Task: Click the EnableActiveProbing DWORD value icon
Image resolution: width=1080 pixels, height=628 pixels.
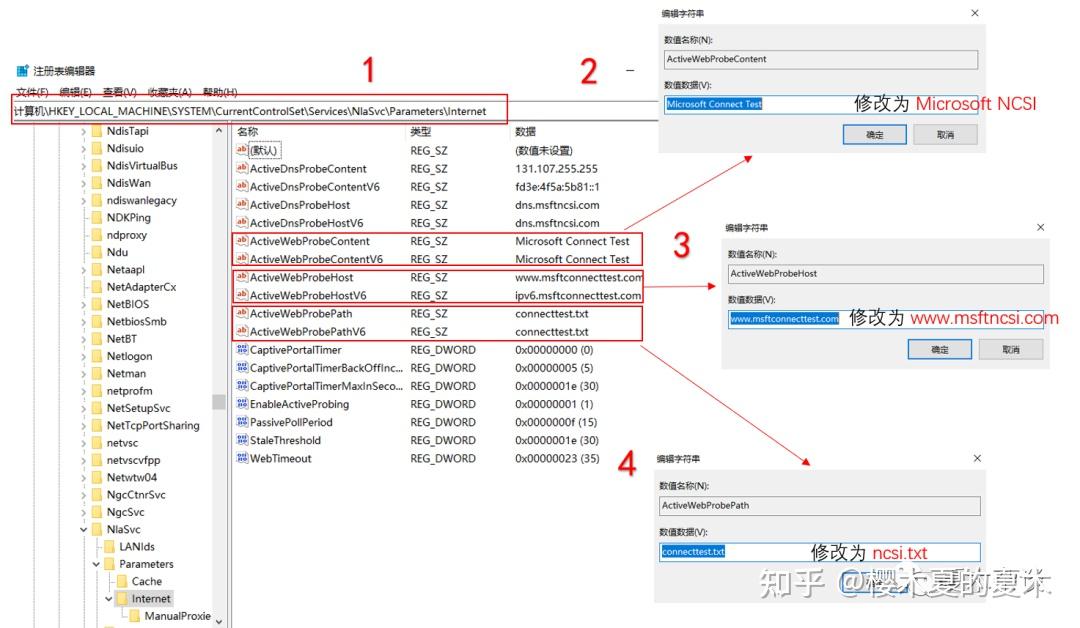Action: tap(241, 404)
